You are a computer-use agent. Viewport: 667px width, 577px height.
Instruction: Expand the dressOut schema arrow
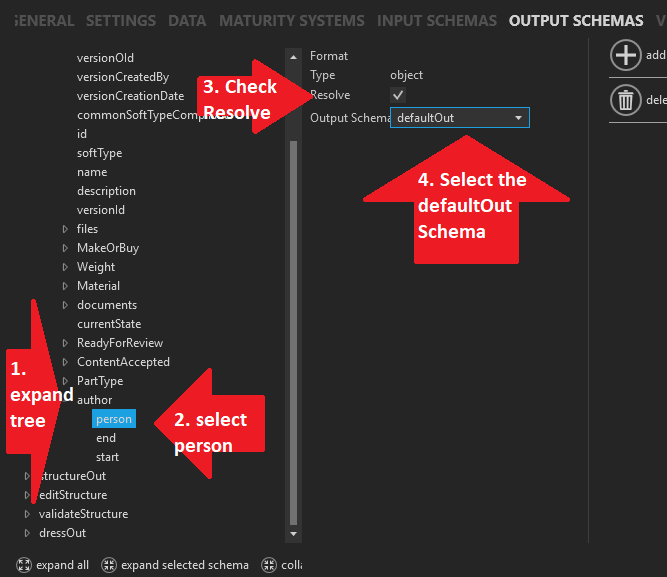(27, 533)
